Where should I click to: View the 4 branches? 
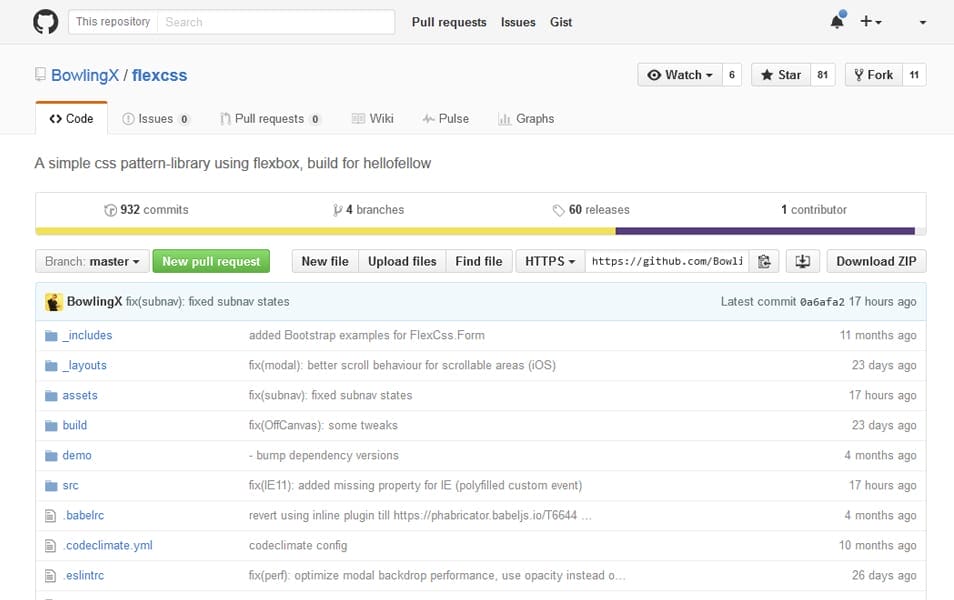(369, 210)
